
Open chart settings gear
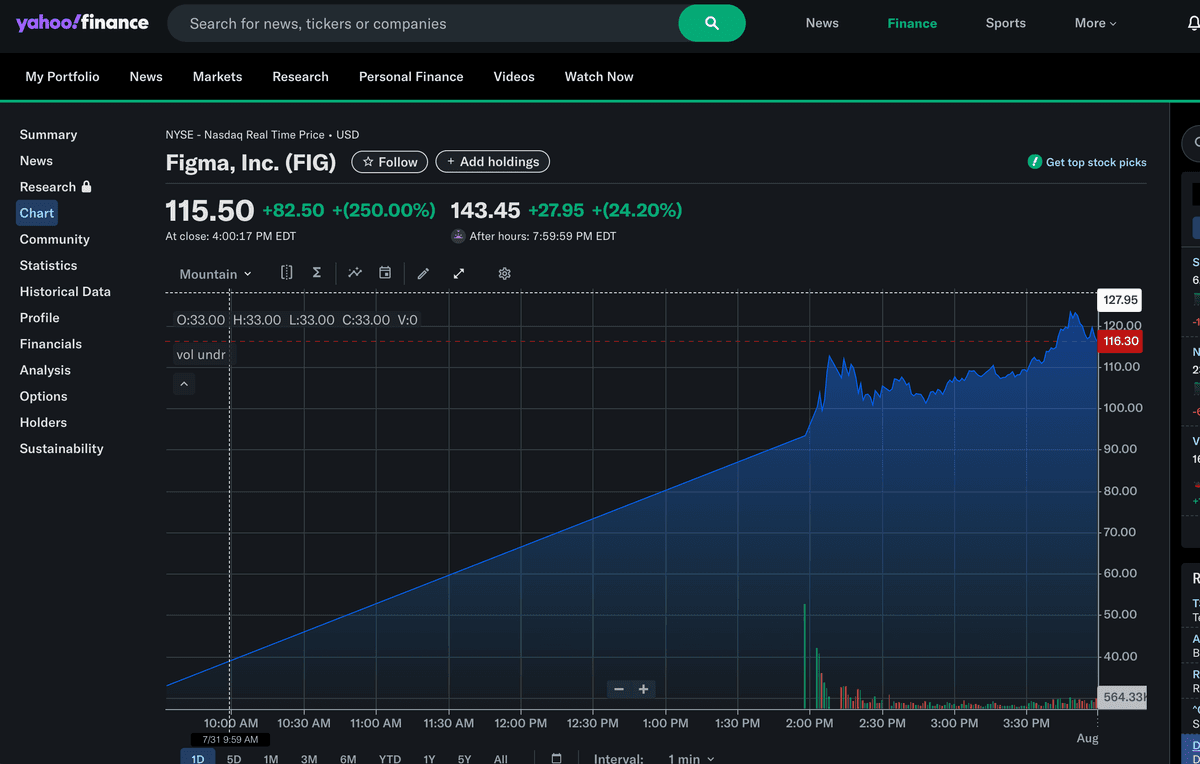(x=504, y=273)
